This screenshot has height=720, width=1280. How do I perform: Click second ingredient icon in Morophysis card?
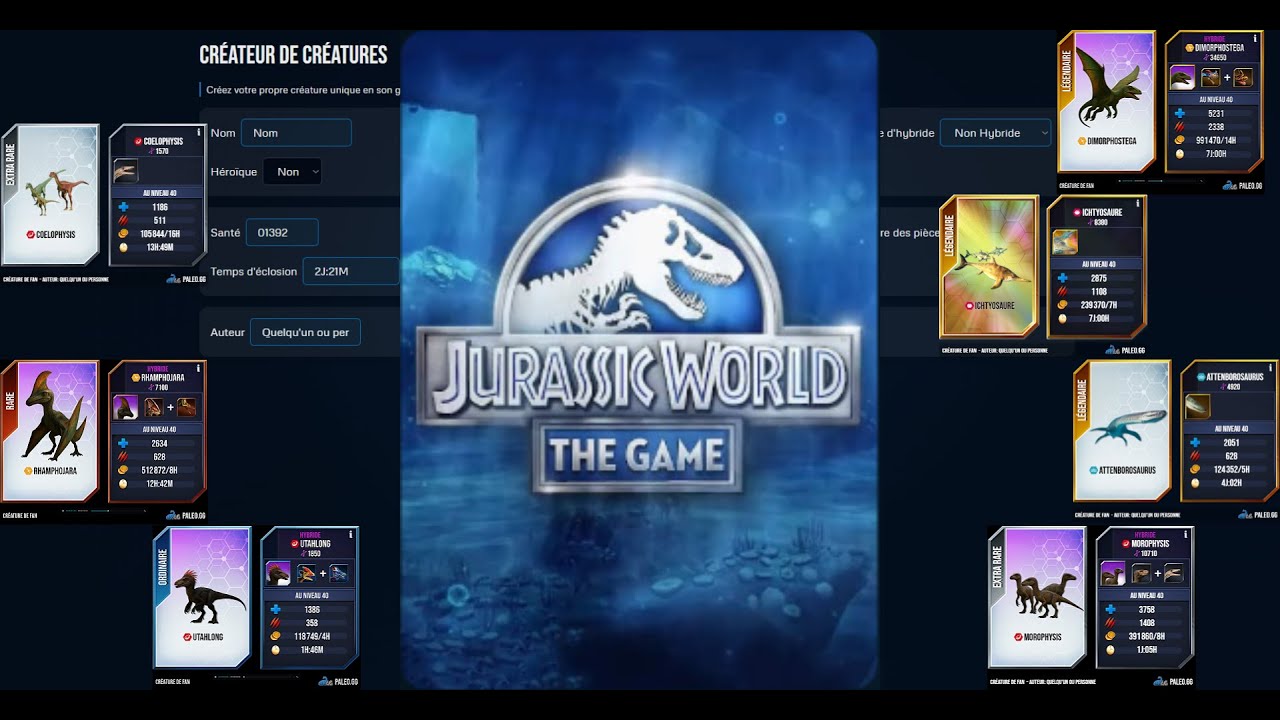[1175, 573]
